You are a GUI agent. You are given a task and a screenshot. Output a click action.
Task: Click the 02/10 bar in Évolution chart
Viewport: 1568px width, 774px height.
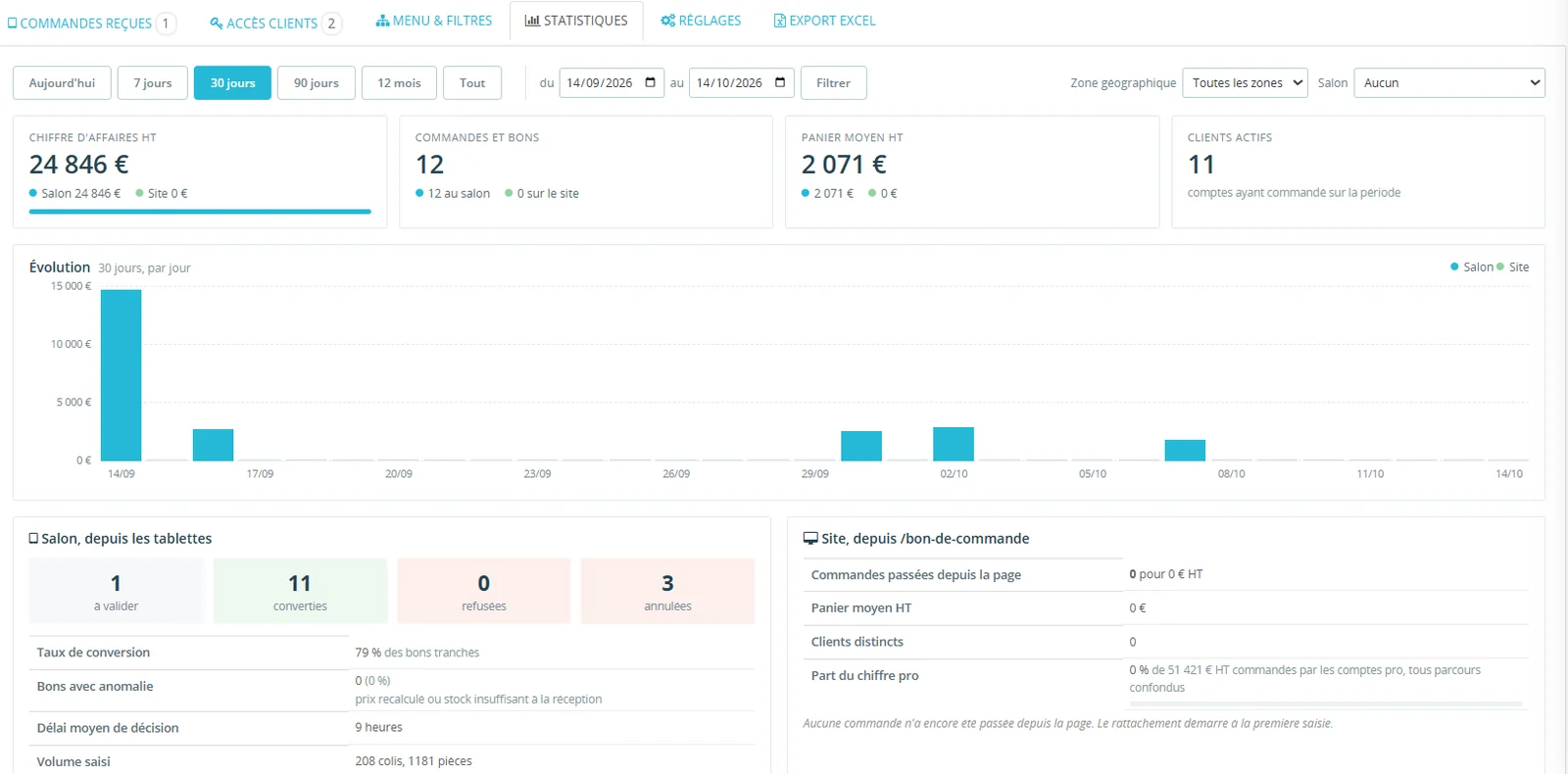click(954, 444)
